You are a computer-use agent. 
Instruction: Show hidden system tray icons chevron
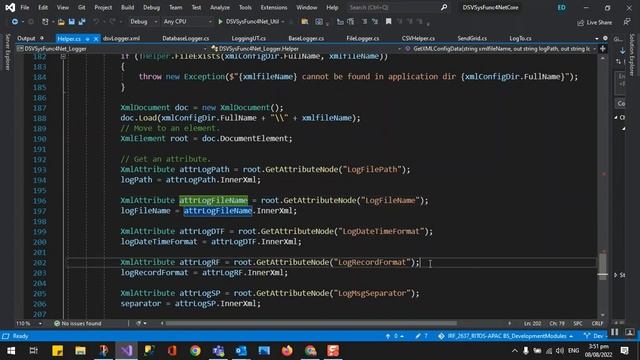(515, 351)
